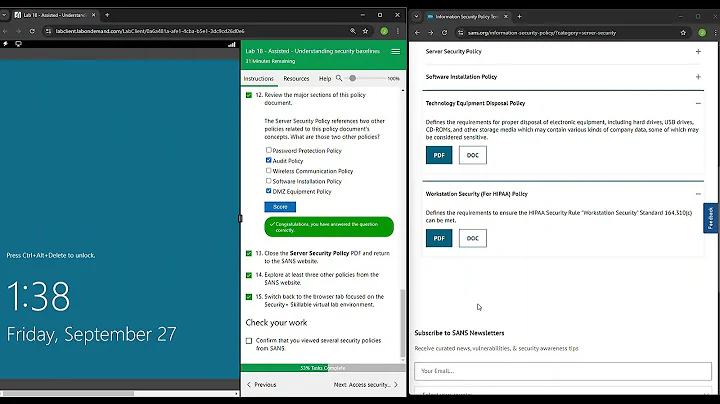This screenshot has width=720, height=404.
Task: Download Technology Equipment Disposal Policy PDF
Action: 439,155
